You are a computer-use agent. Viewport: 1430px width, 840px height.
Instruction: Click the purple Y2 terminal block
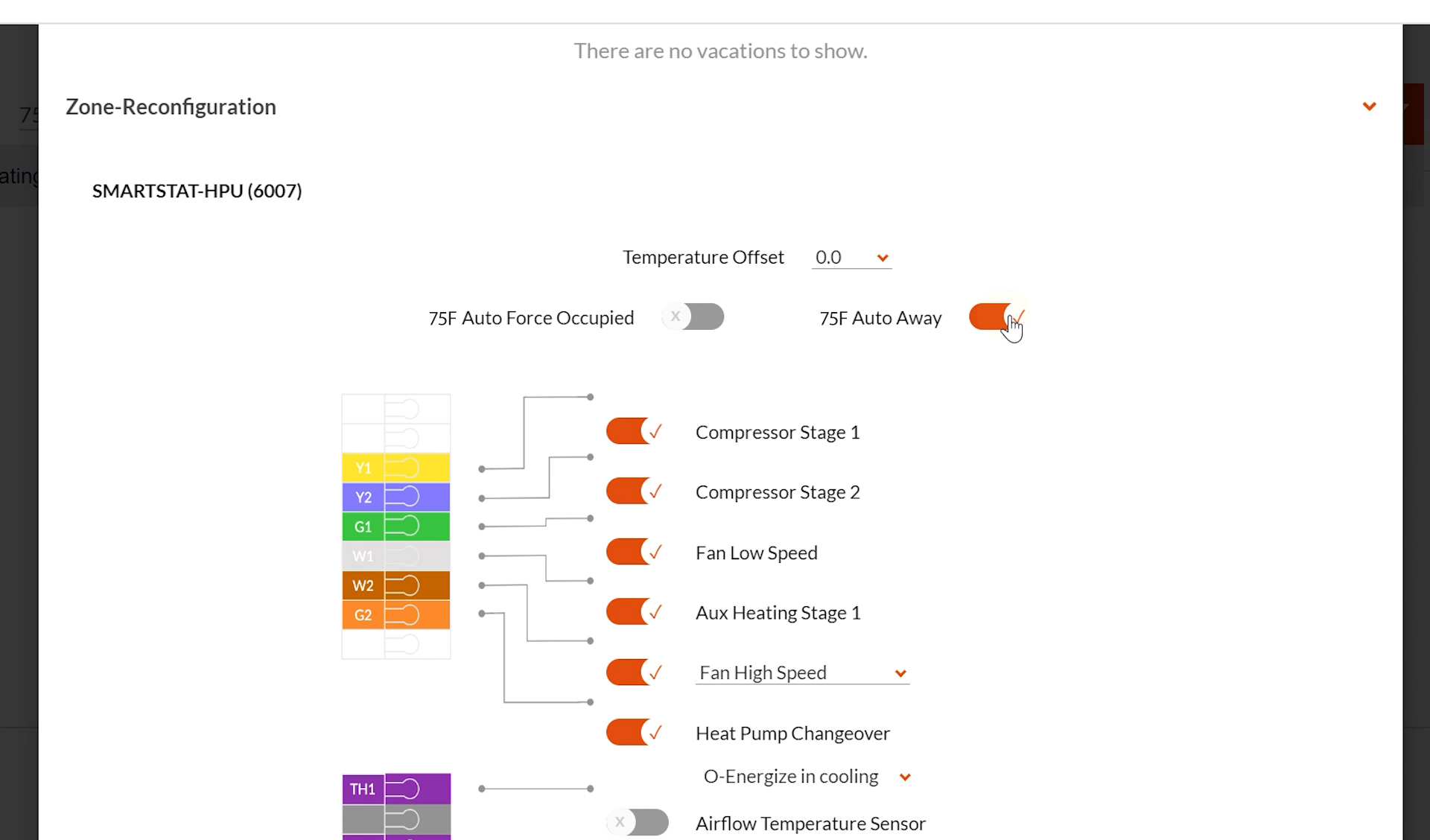(x=395, y=497)
